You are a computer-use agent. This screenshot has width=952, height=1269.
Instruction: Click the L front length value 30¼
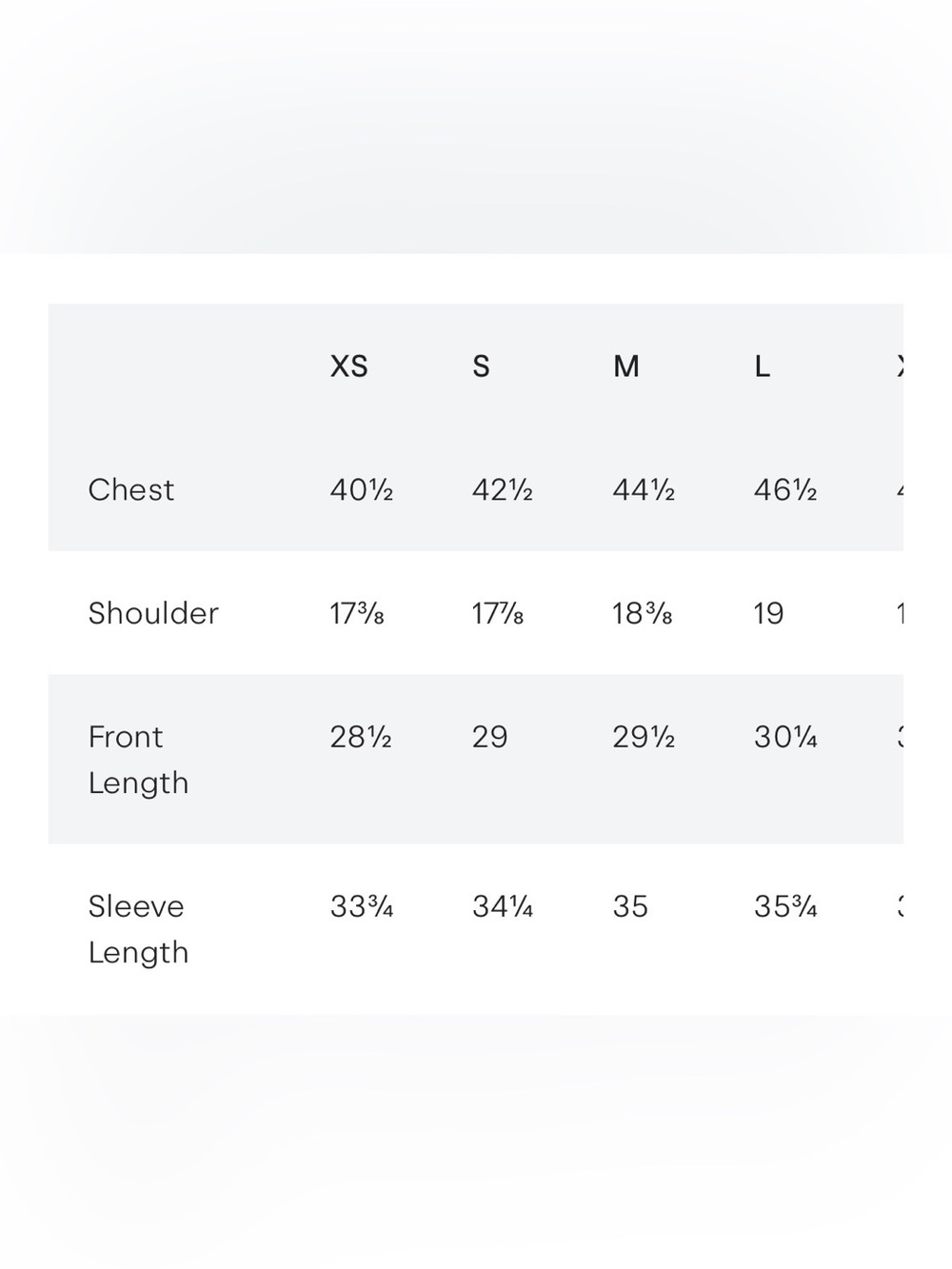pos(785,737)
